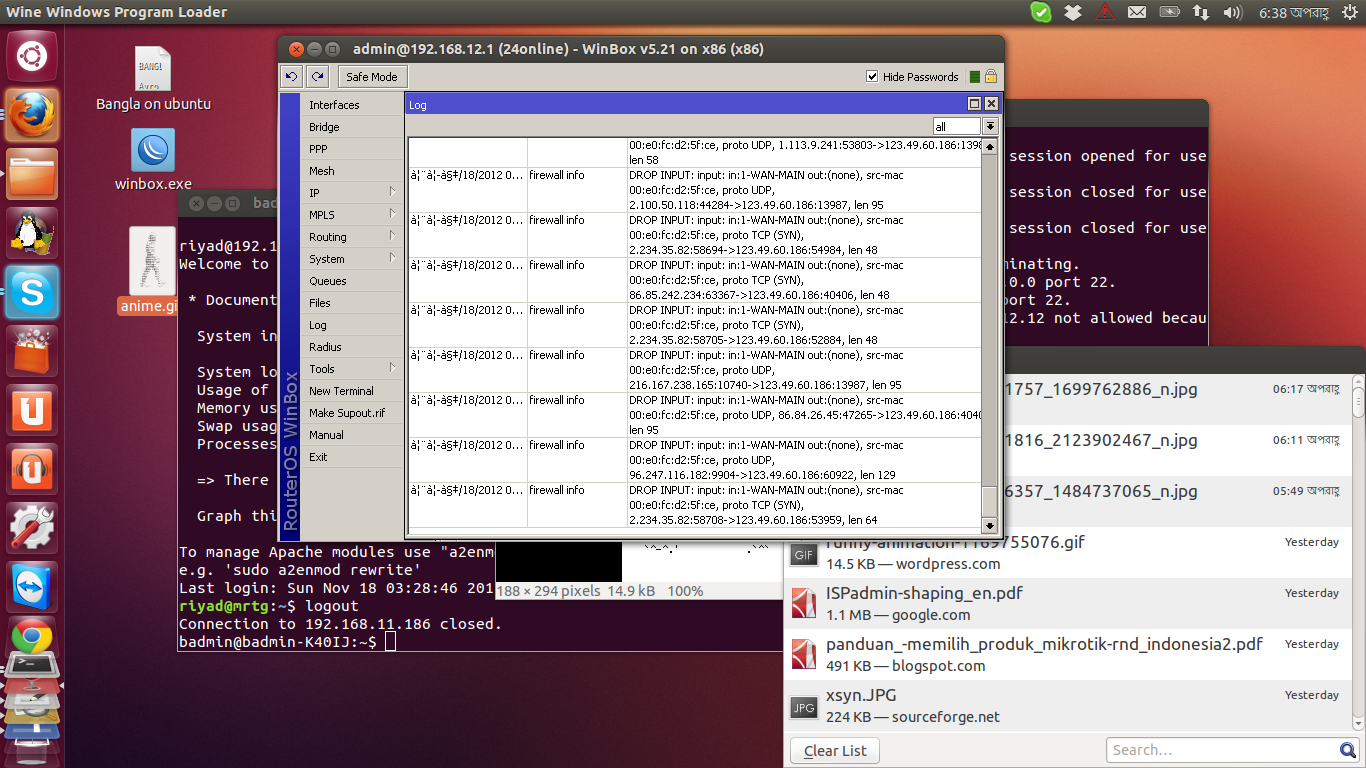Click the Log scrollbar up arrow

tap(990, 147)
